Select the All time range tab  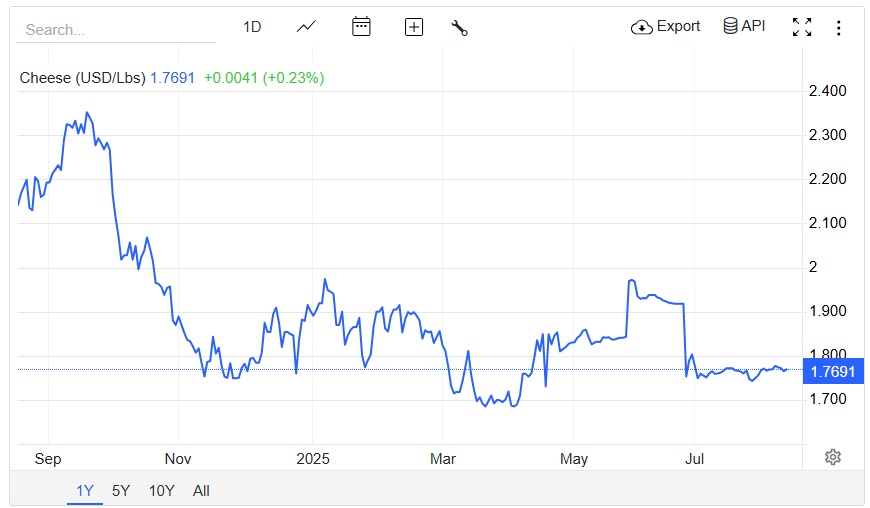tap(201, 491)
